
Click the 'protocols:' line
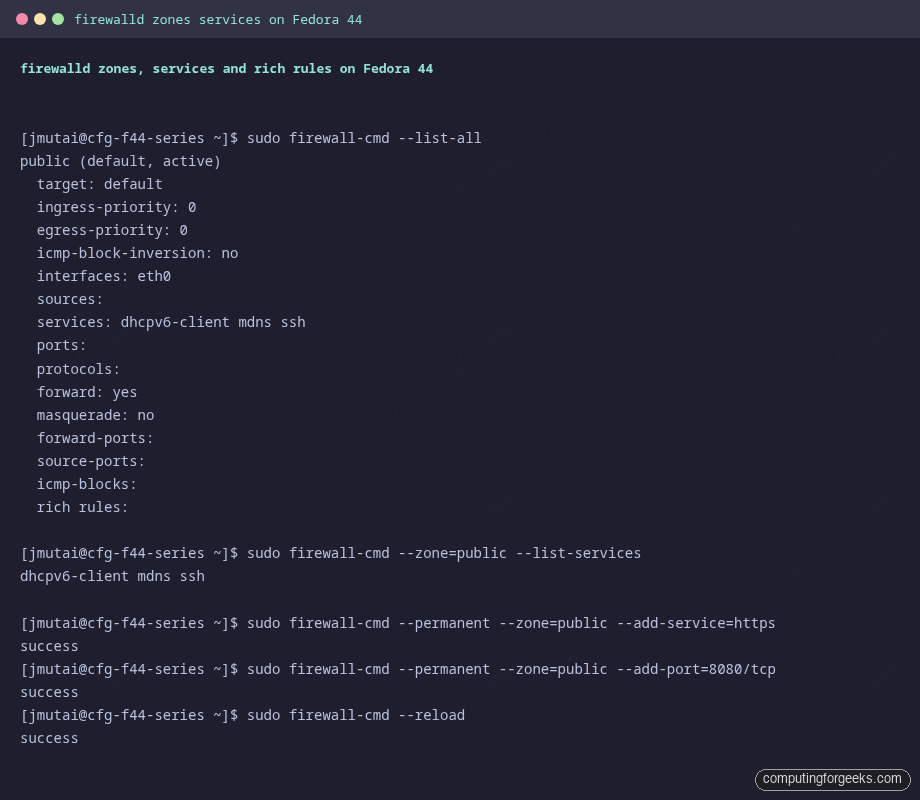pyautogui.click(x=78, y=369)
